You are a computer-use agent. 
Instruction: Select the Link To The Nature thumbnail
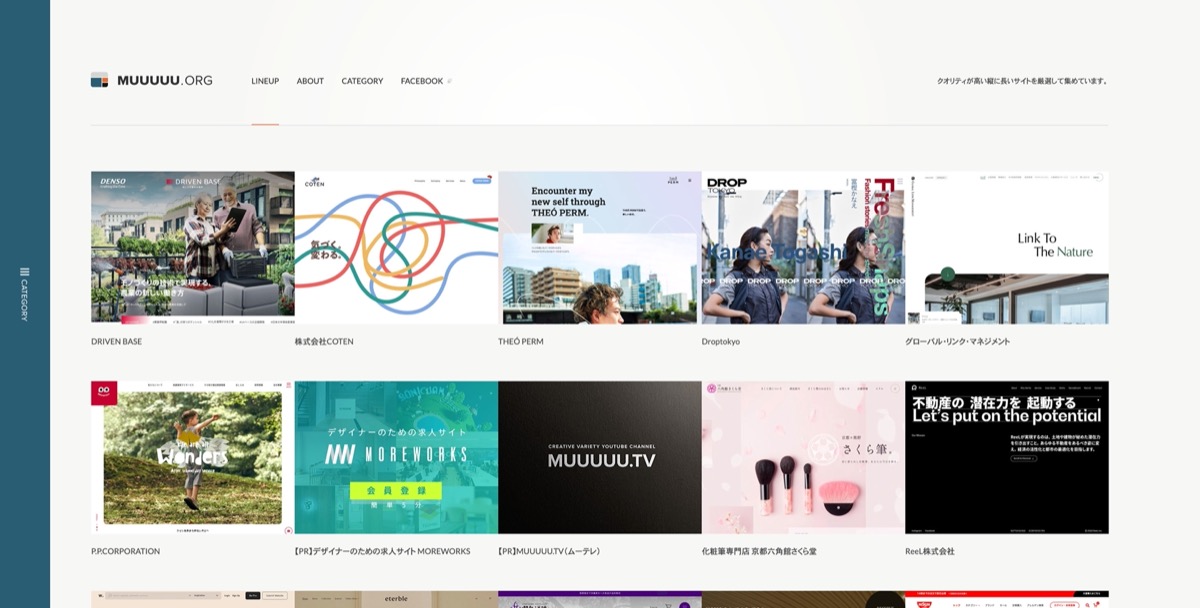tap(1007, 247)
